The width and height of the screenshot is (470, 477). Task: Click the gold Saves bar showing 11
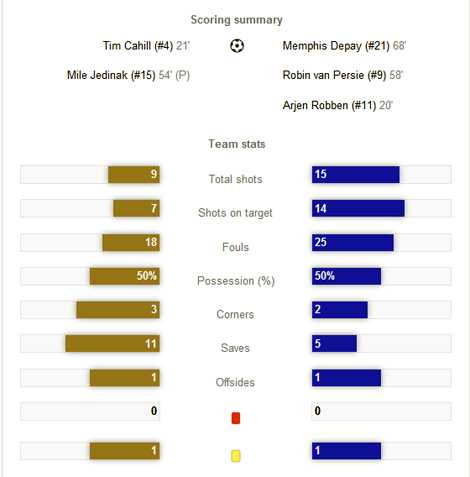pos(113,344)
